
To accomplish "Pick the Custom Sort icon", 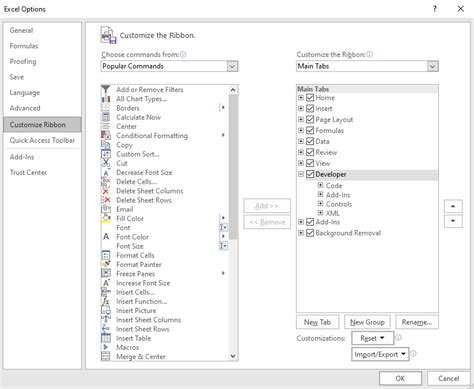I will point(106,154).
